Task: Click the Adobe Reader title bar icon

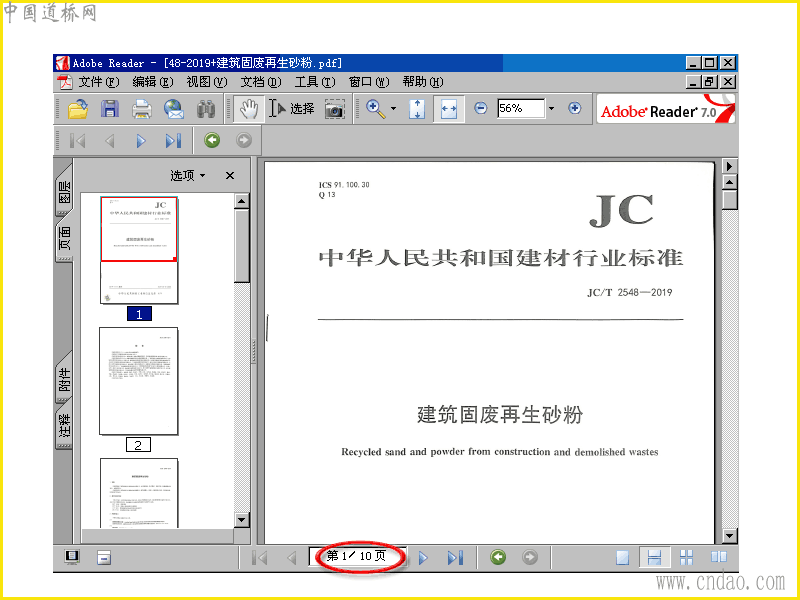Action: click(62, 63)
